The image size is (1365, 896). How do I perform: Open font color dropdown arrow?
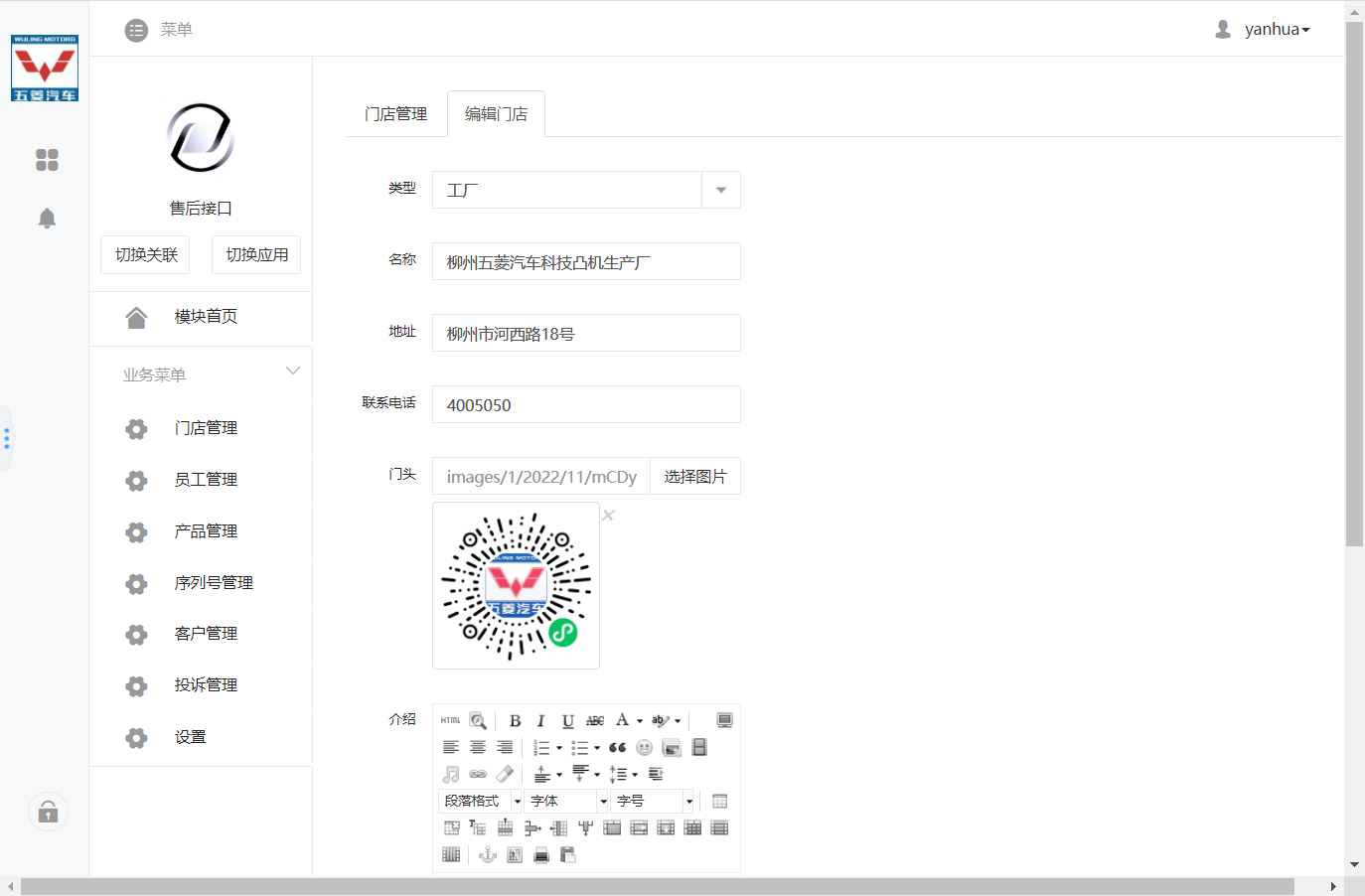click(640, 721)
